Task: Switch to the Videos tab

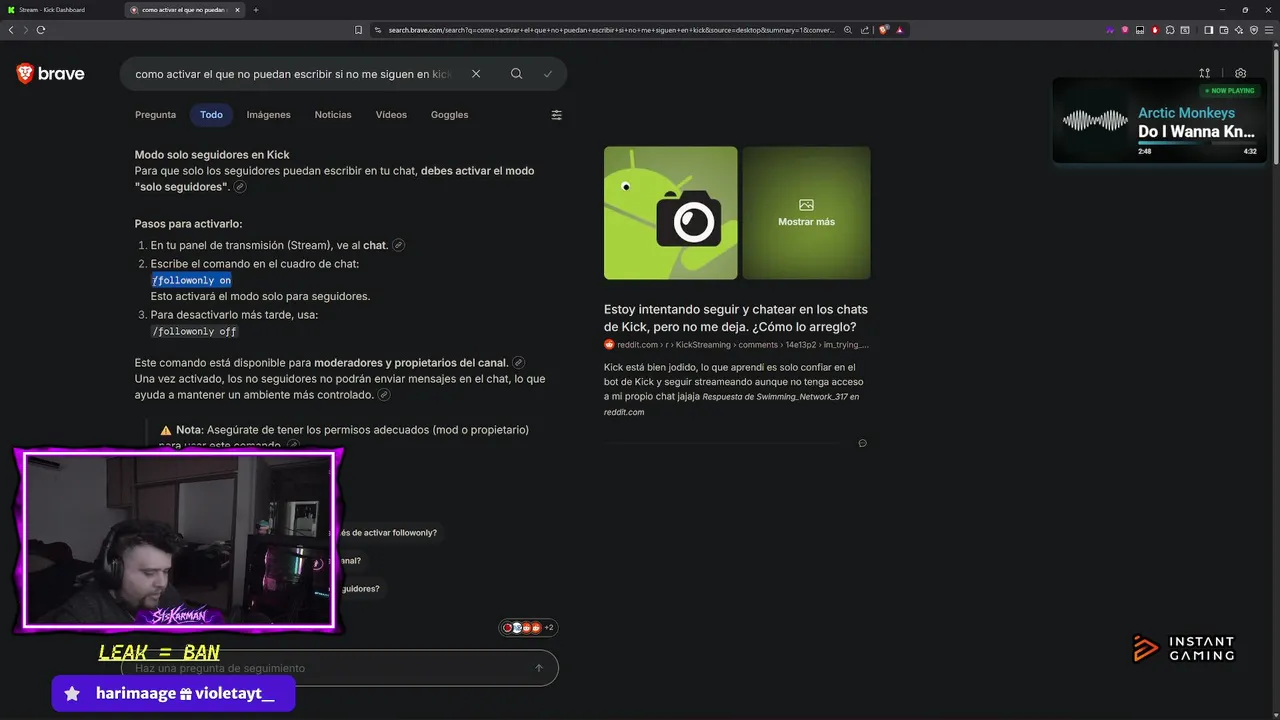Action: pos(391,115)
